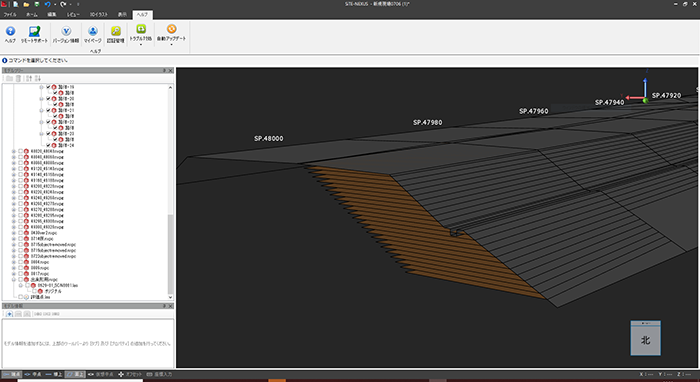
Task: Select the 北 view cube face
Action: coord(646,340)
